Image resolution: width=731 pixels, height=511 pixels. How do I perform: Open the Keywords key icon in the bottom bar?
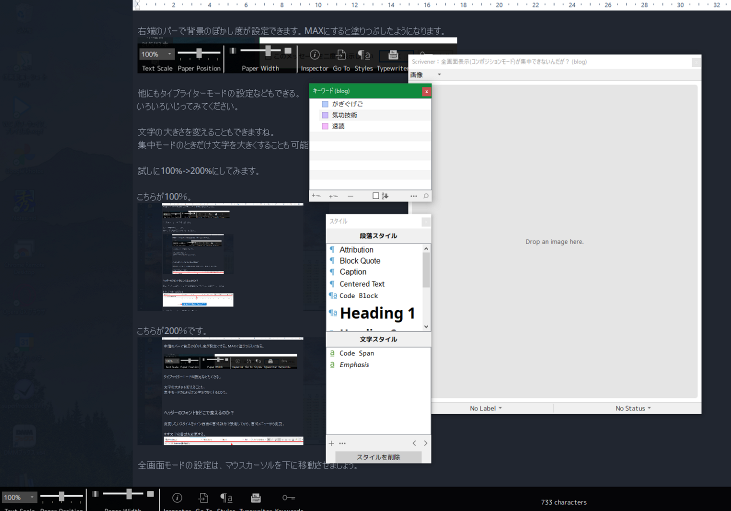coord(289,497)
